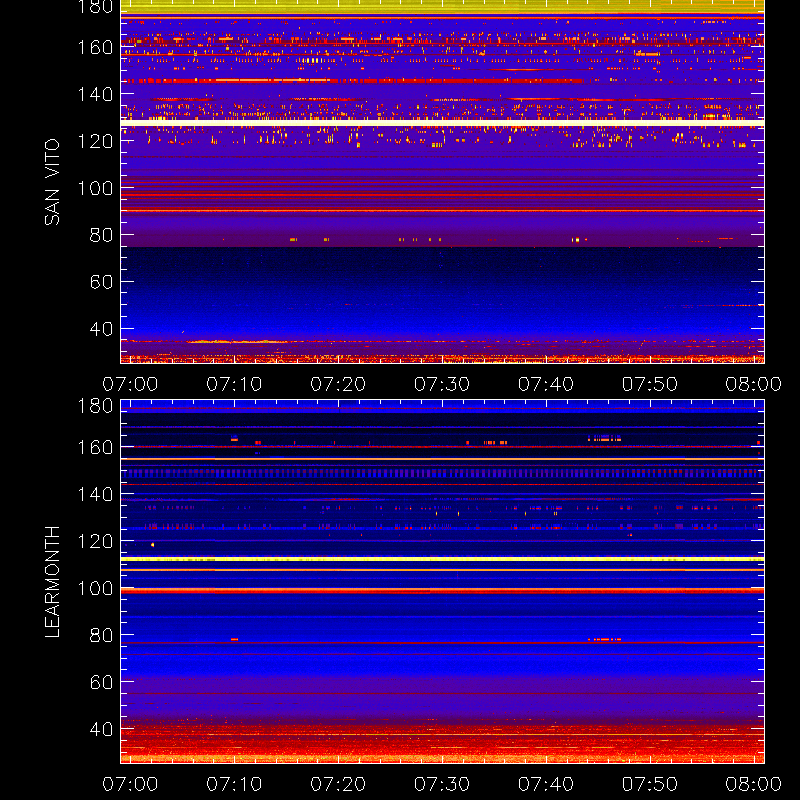Select the 40 tick label on San Vito axis

tap(101, 329)
